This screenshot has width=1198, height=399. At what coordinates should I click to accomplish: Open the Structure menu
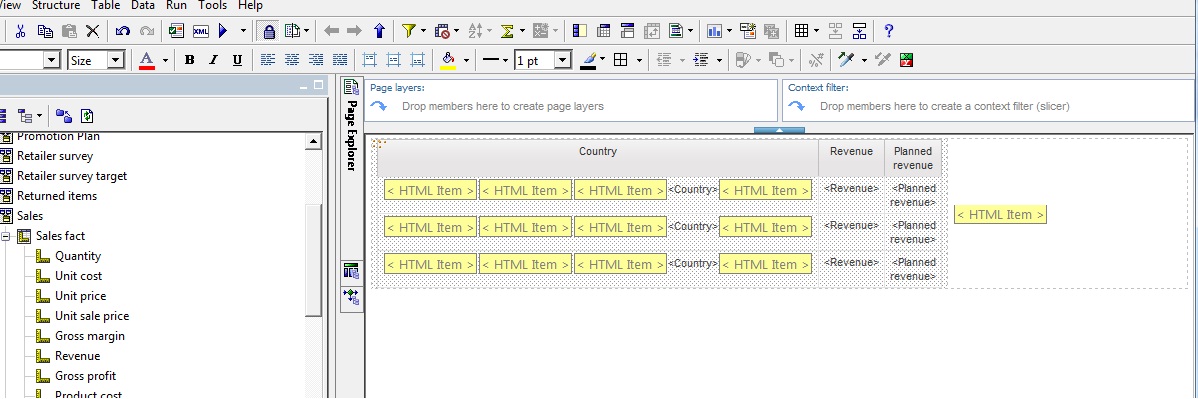pyautogui.click(x=57, y=5)
